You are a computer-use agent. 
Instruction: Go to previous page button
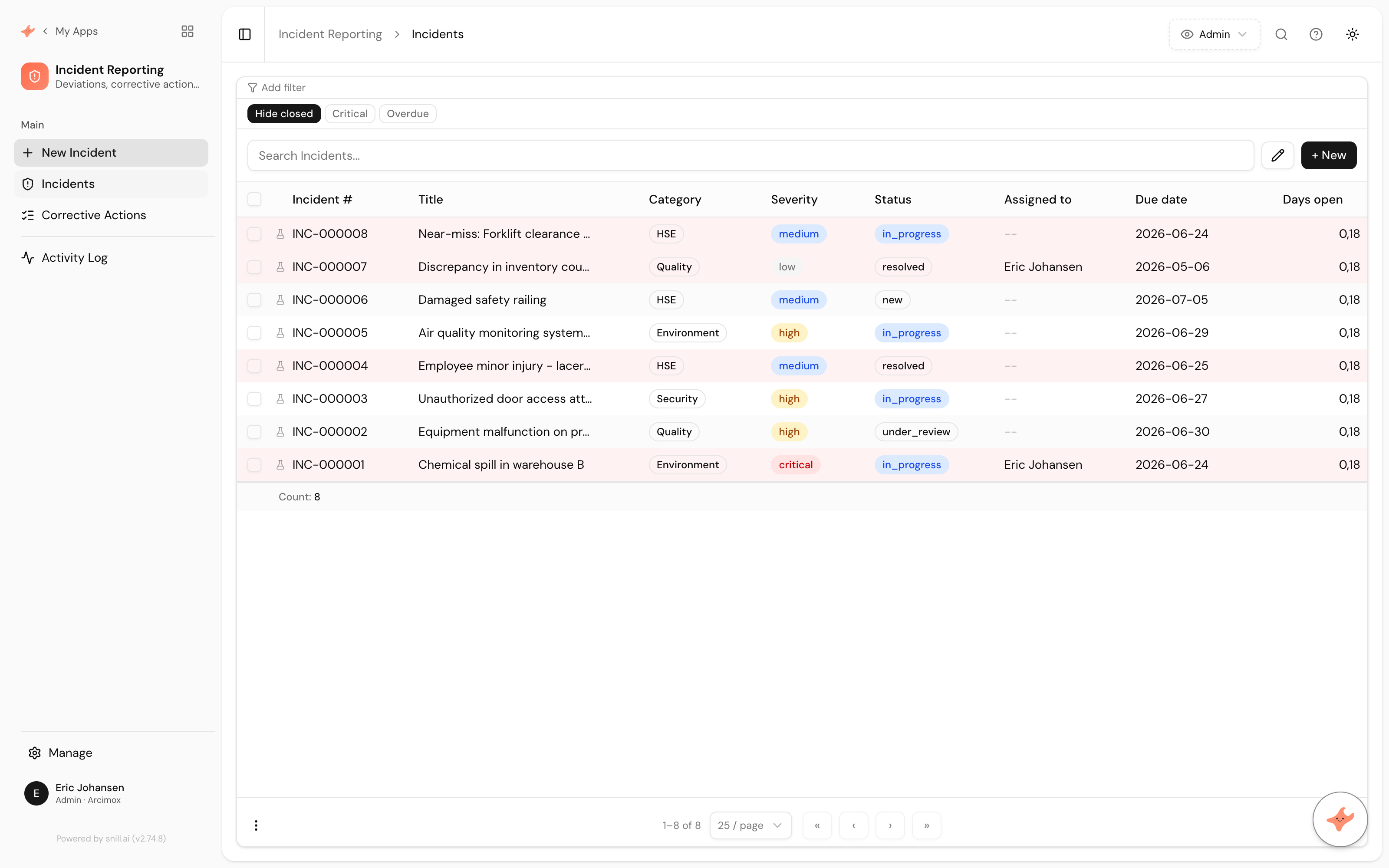853,825
